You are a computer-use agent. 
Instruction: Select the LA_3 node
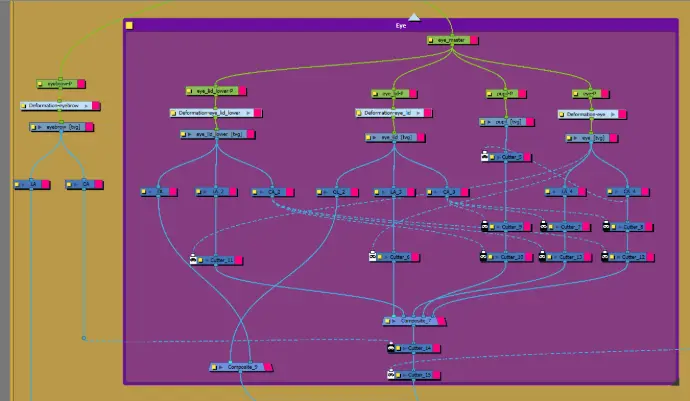coord(394,192)
